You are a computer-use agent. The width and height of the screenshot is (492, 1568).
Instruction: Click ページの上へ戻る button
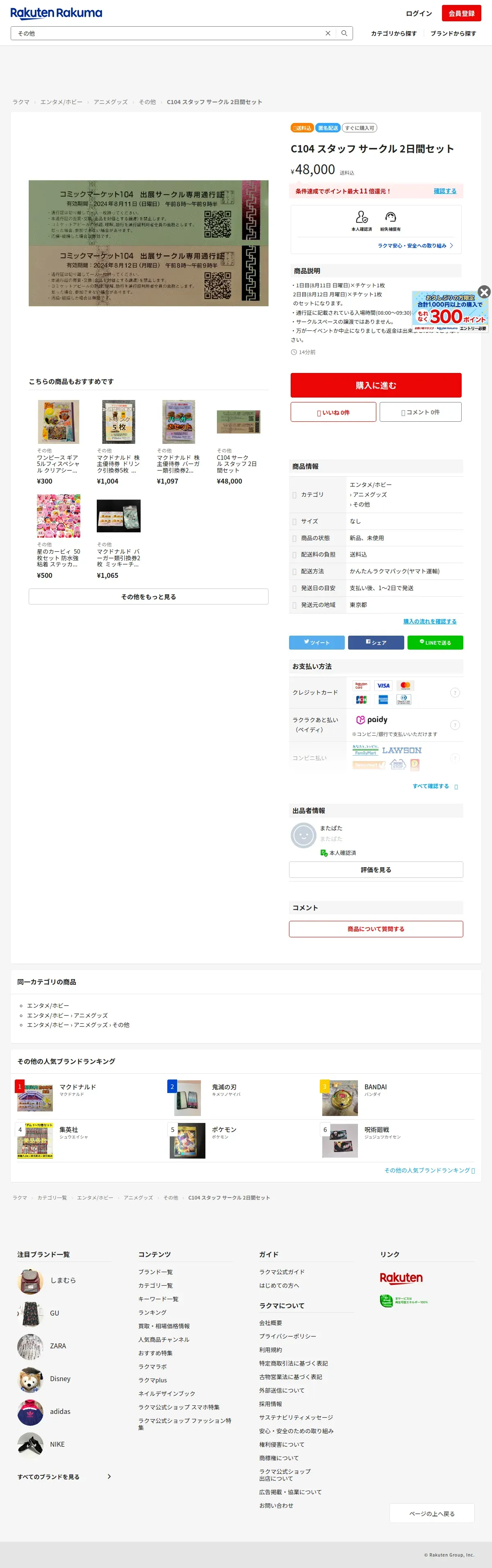432,1513
